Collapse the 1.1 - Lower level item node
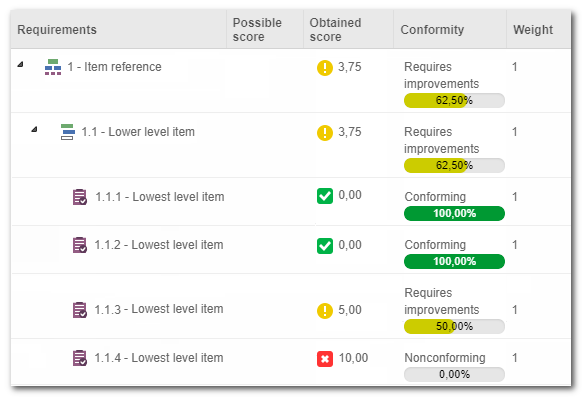The height and width of the screenshot is (397, 582). pyautogui.click(x=35, y=129)
